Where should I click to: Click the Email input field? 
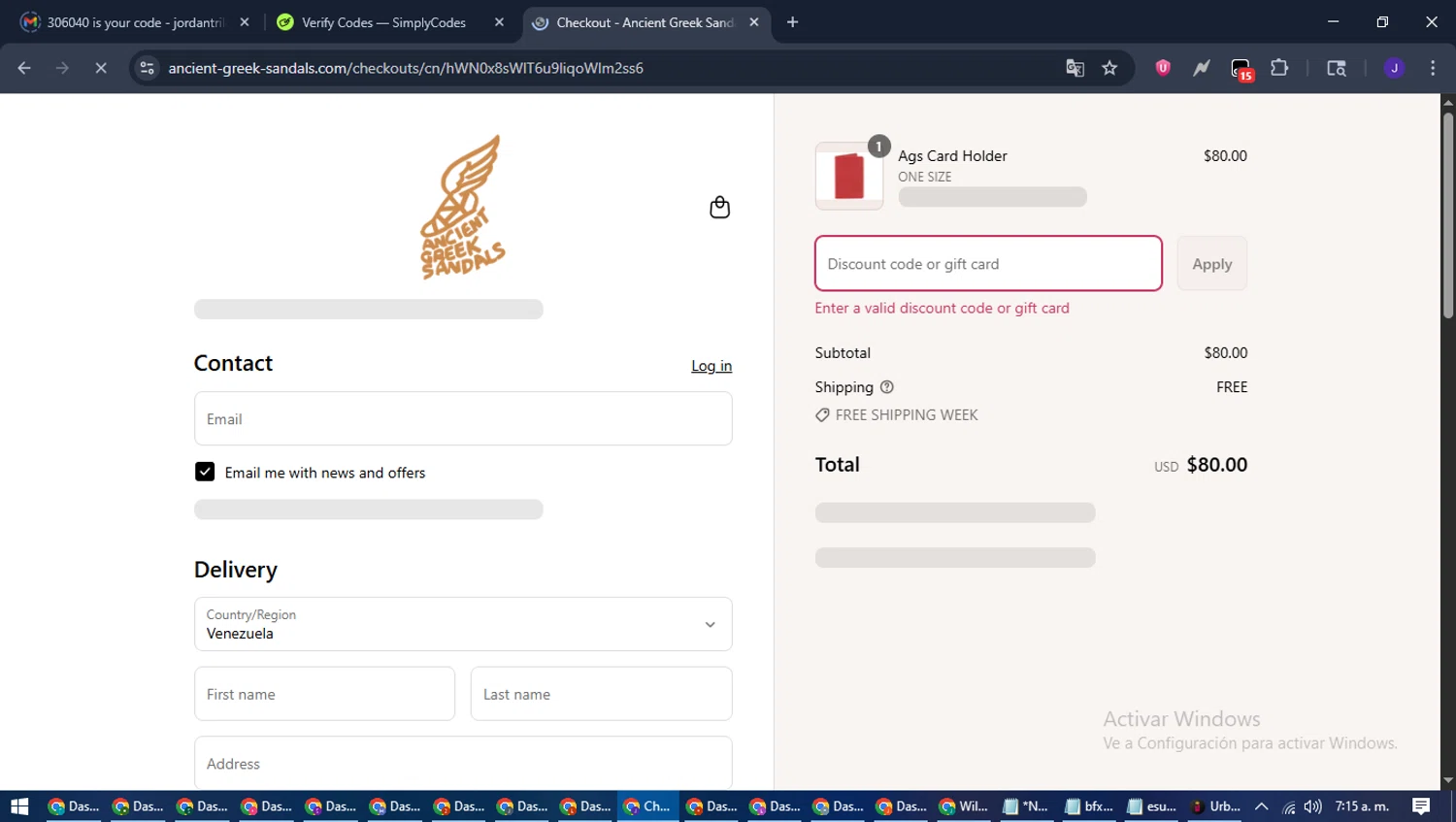pos(463,418)
